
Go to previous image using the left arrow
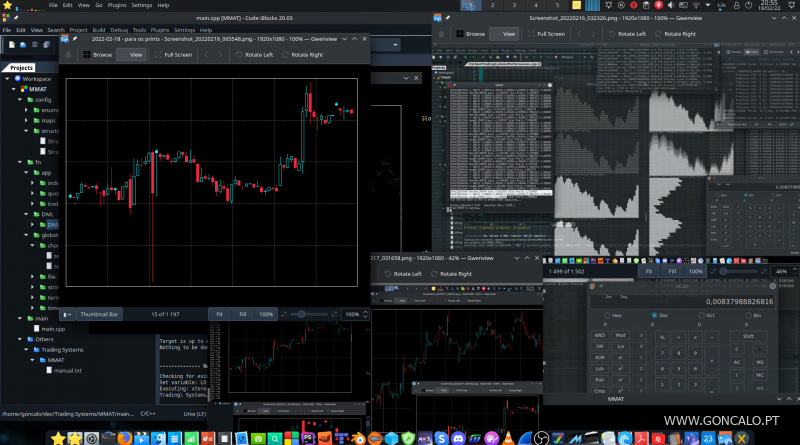pos(207,55)
